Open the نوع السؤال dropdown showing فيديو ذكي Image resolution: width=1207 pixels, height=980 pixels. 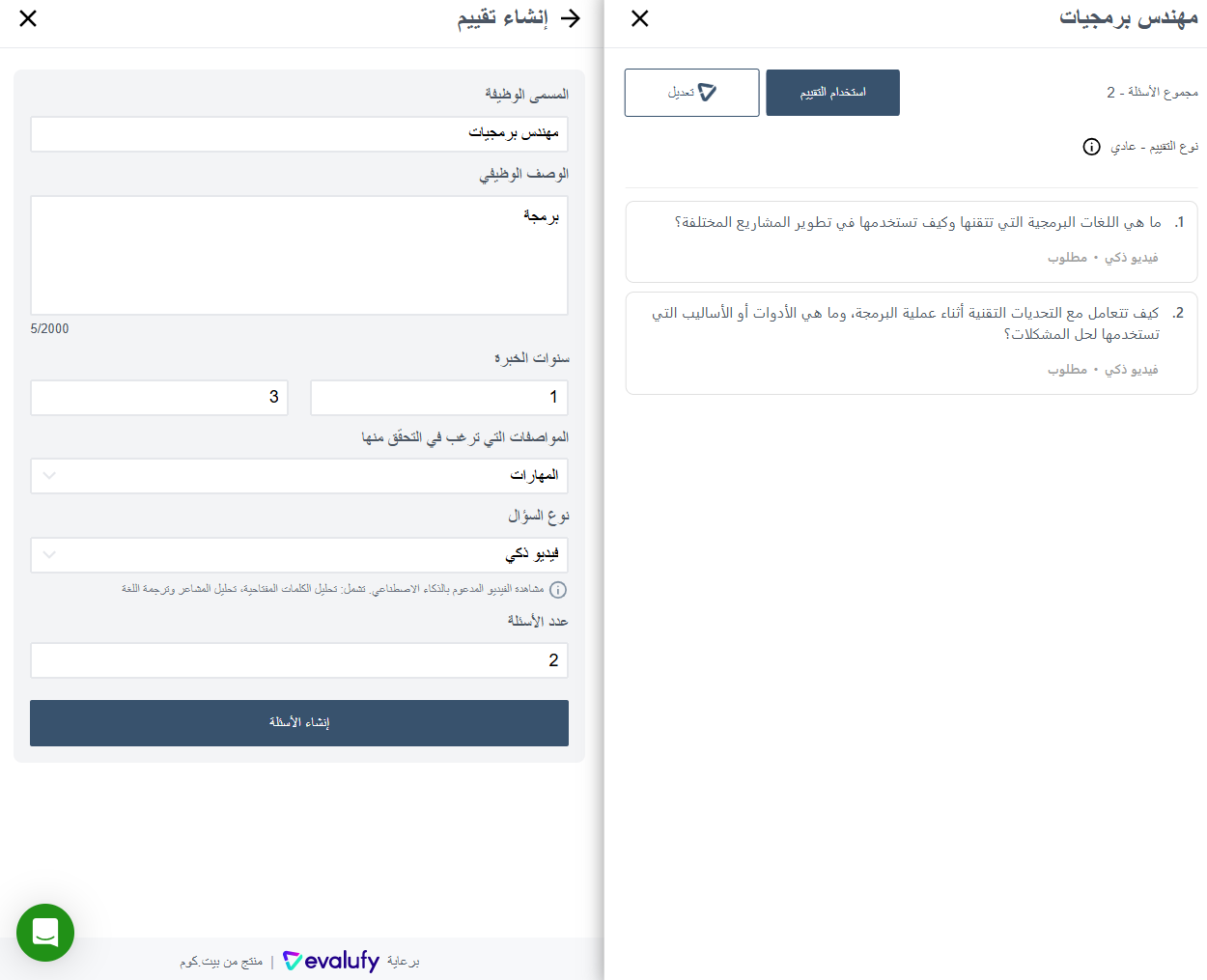click(299, 555)
